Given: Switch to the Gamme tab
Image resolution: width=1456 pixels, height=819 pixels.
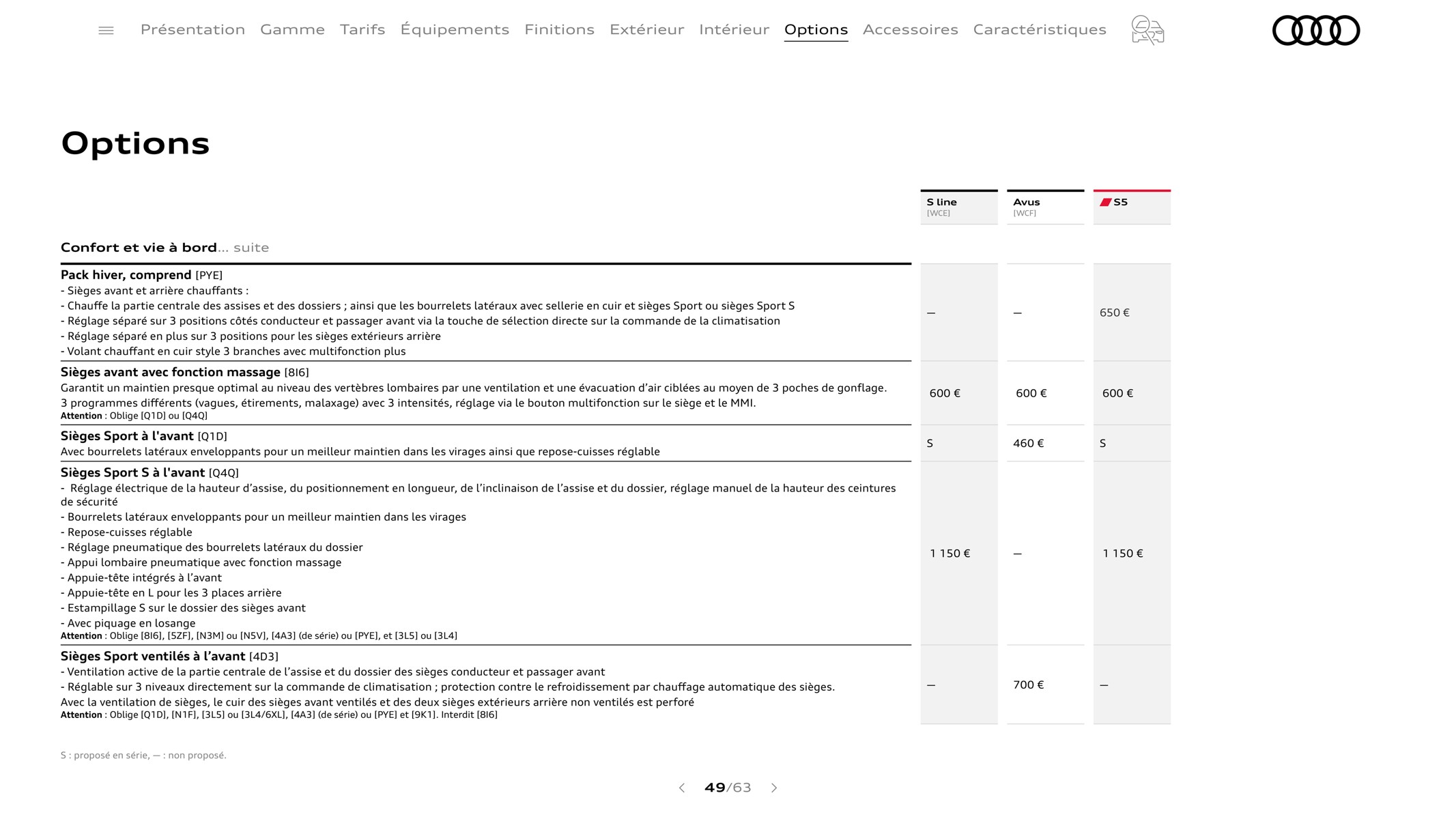Looking at the screenshot, I should tap(292, 29).
